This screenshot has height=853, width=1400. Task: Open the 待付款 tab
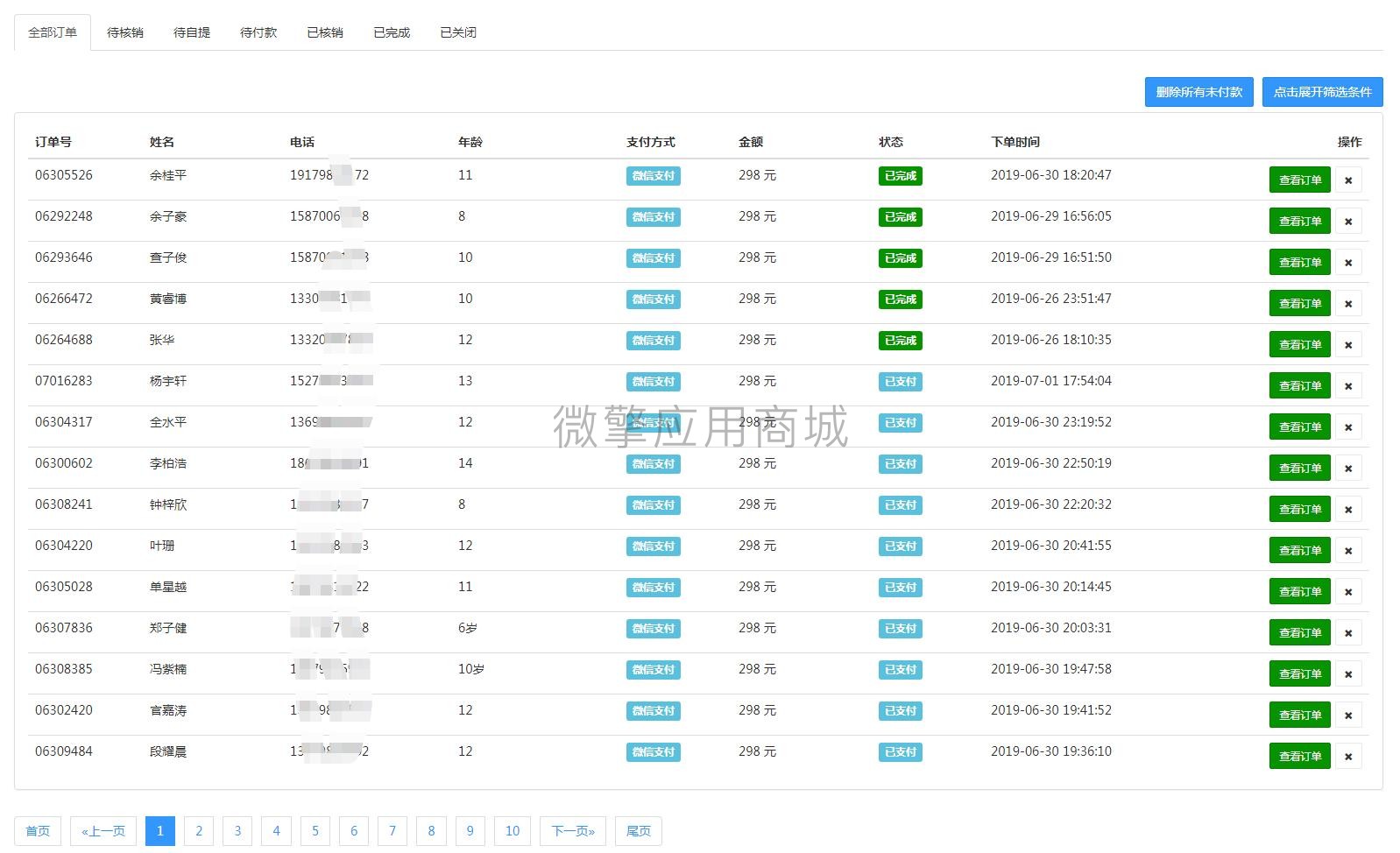click(x=258, y=32)
